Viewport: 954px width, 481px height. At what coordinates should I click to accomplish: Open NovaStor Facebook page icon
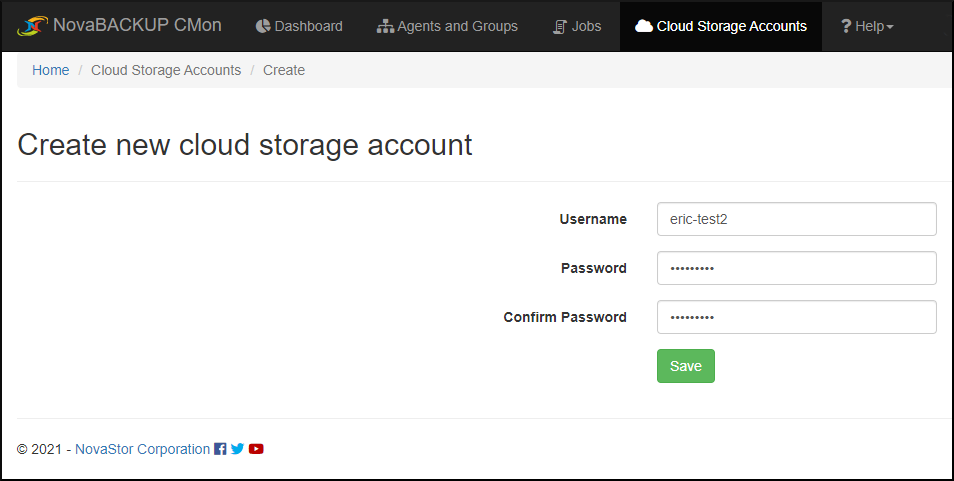coord(220,449)
